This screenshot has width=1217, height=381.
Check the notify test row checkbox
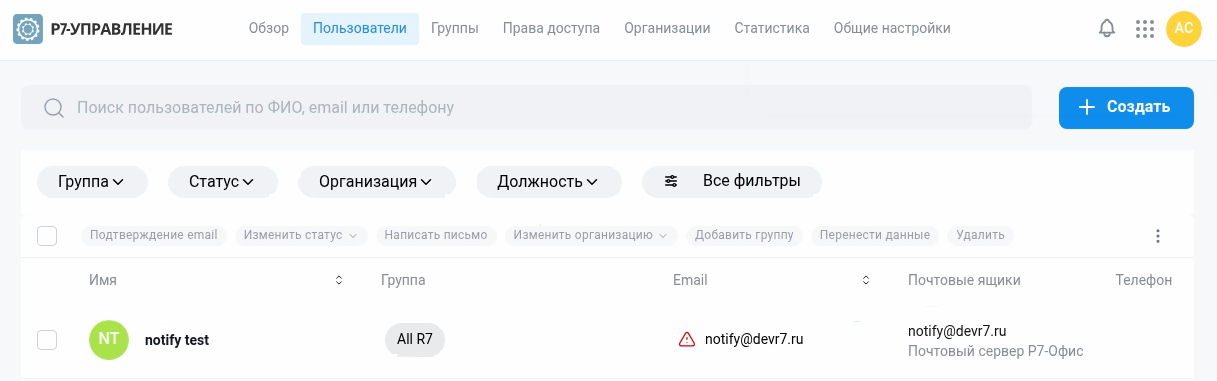[x=47, y=340]
